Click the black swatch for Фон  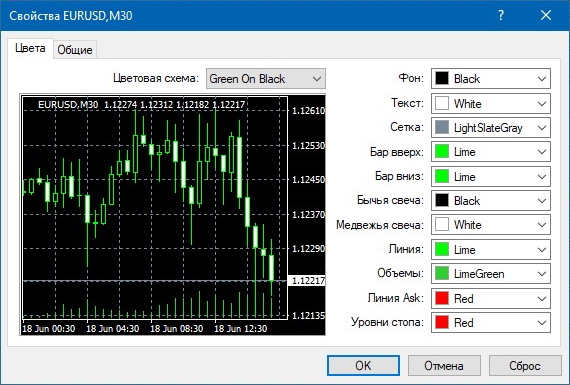(442, 79)
